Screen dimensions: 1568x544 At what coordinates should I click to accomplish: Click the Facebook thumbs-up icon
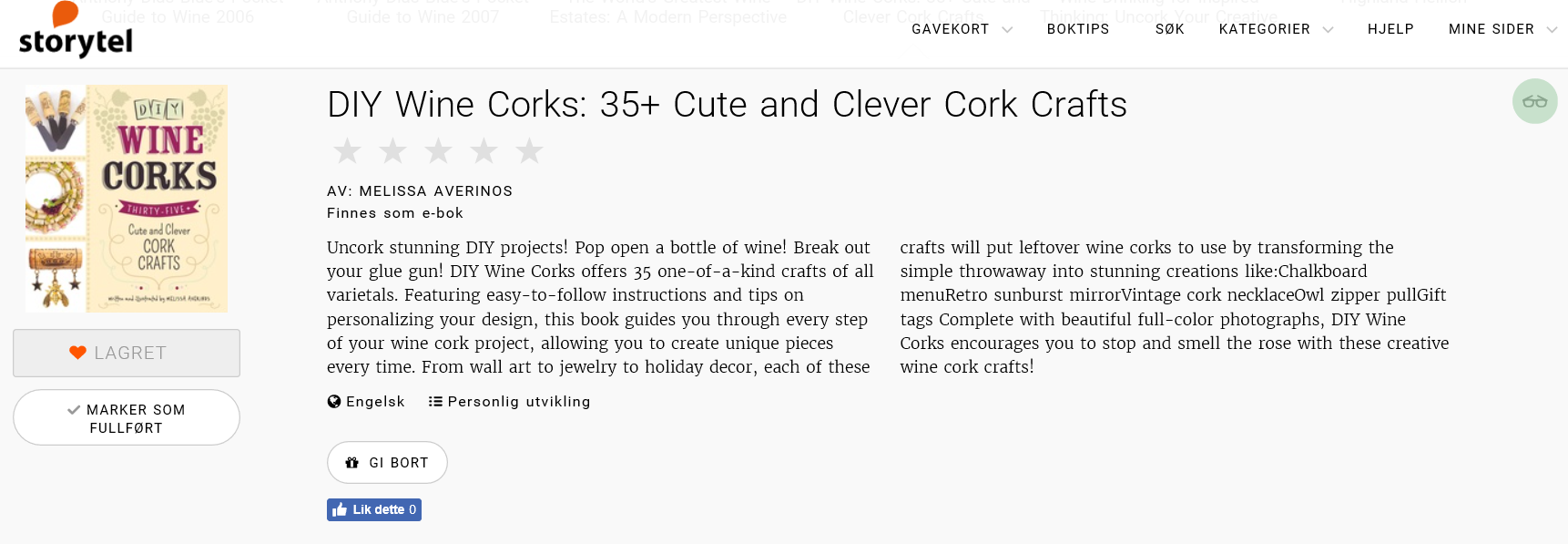340,509
